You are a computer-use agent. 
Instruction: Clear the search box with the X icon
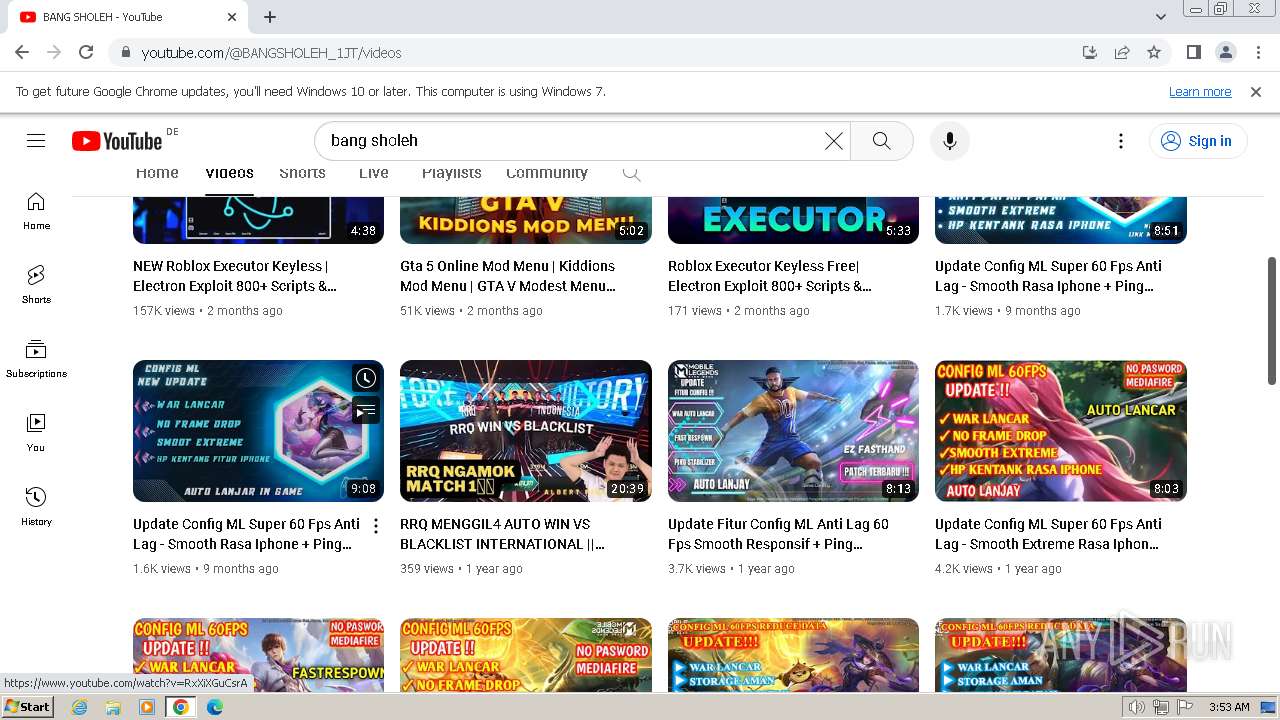tap(833, 141)
